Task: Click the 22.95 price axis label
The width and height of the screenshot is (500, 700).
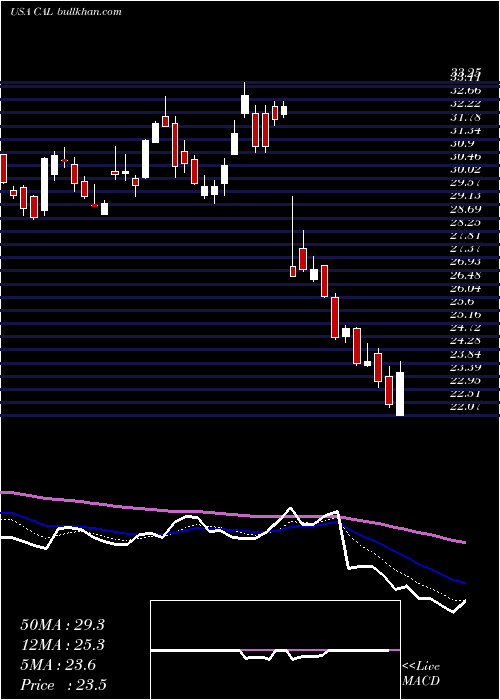Action: pyautogui.click(x=466, y=380)
